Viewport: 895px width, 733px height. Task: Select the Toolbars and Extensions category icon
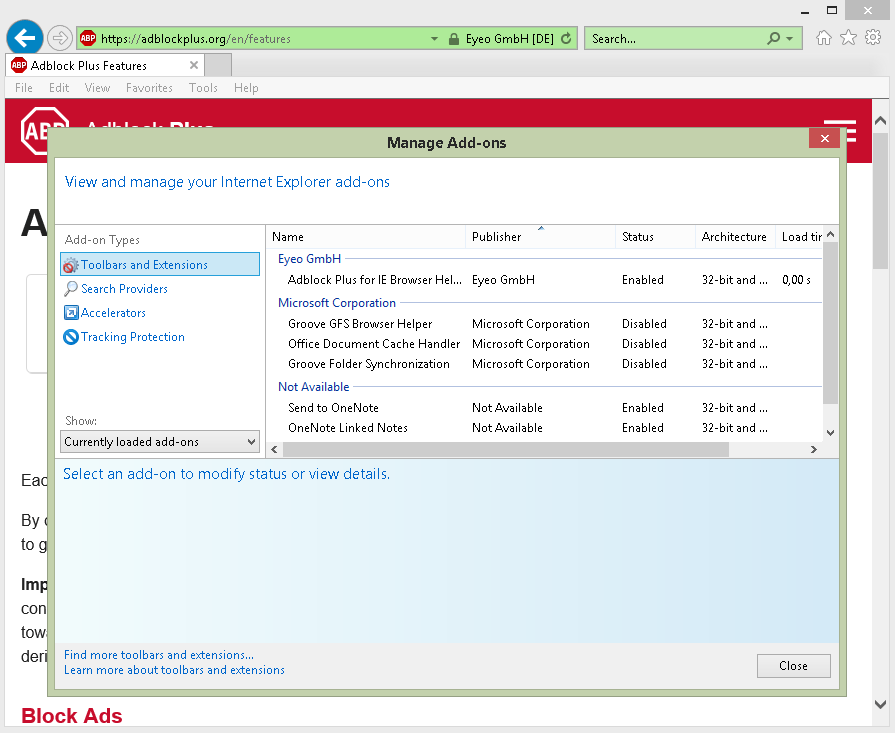72,264
